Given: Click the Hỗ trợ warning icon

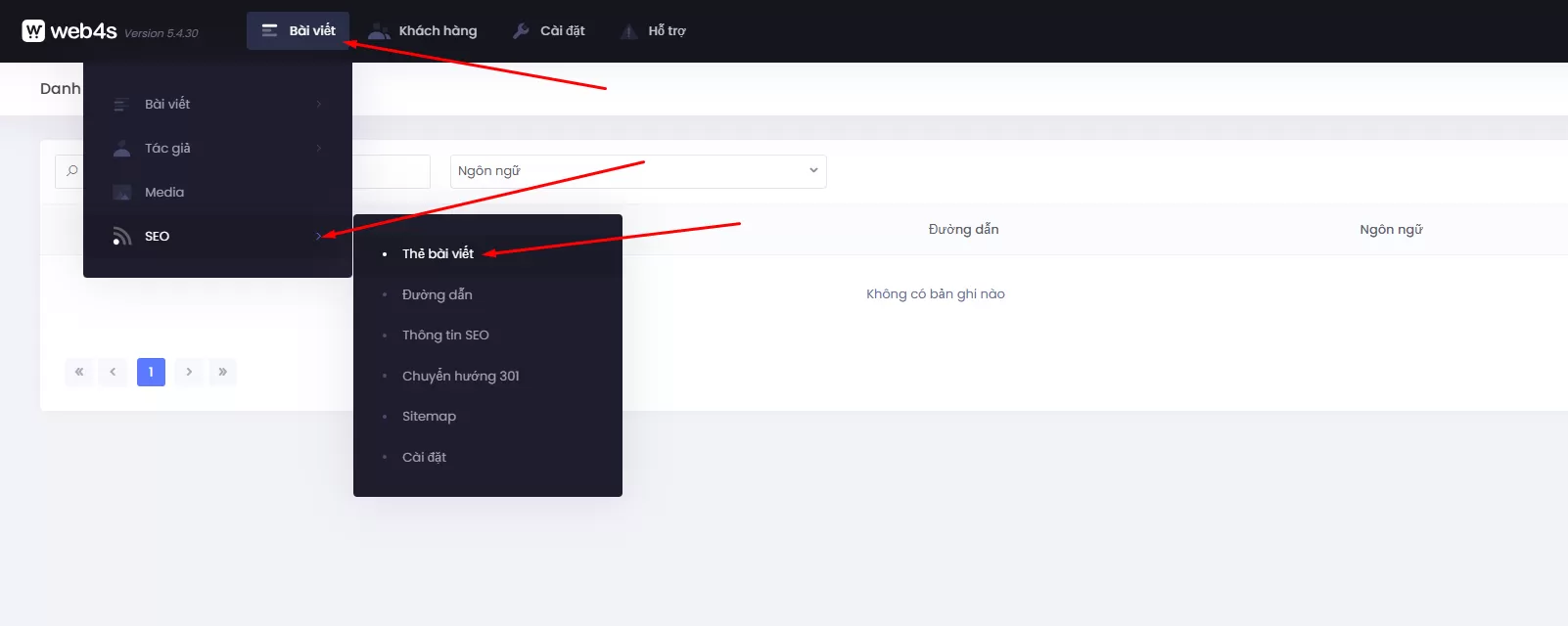Looking at the screenshot, I should coord(629,31).
